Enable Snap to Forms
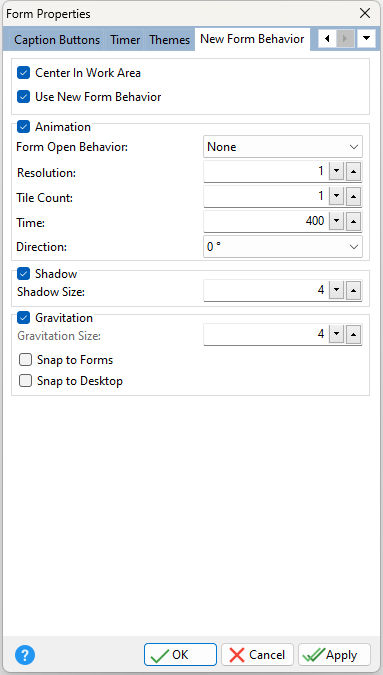Screen dimensions: 383x675 pyautogui.click(x=25, y=360)
